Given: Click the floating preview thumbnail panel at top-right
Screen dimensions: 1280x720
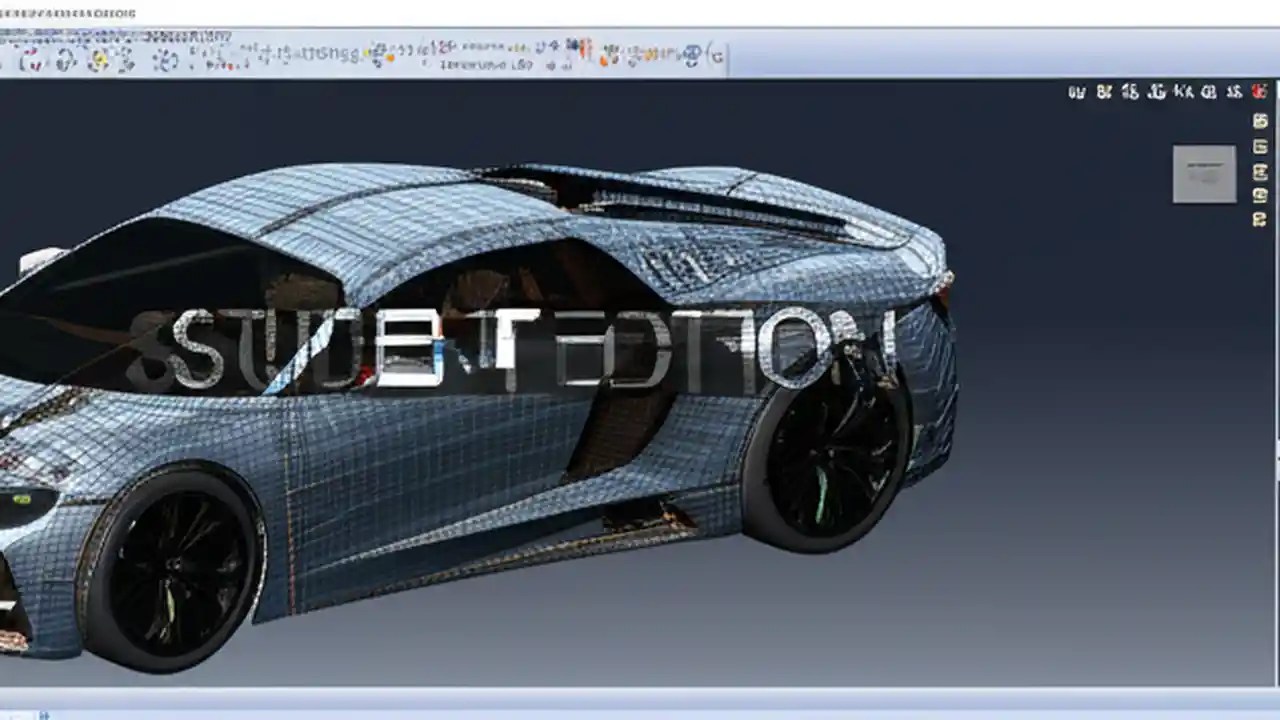Looking at the screenshot, I should coord(1204,172).
